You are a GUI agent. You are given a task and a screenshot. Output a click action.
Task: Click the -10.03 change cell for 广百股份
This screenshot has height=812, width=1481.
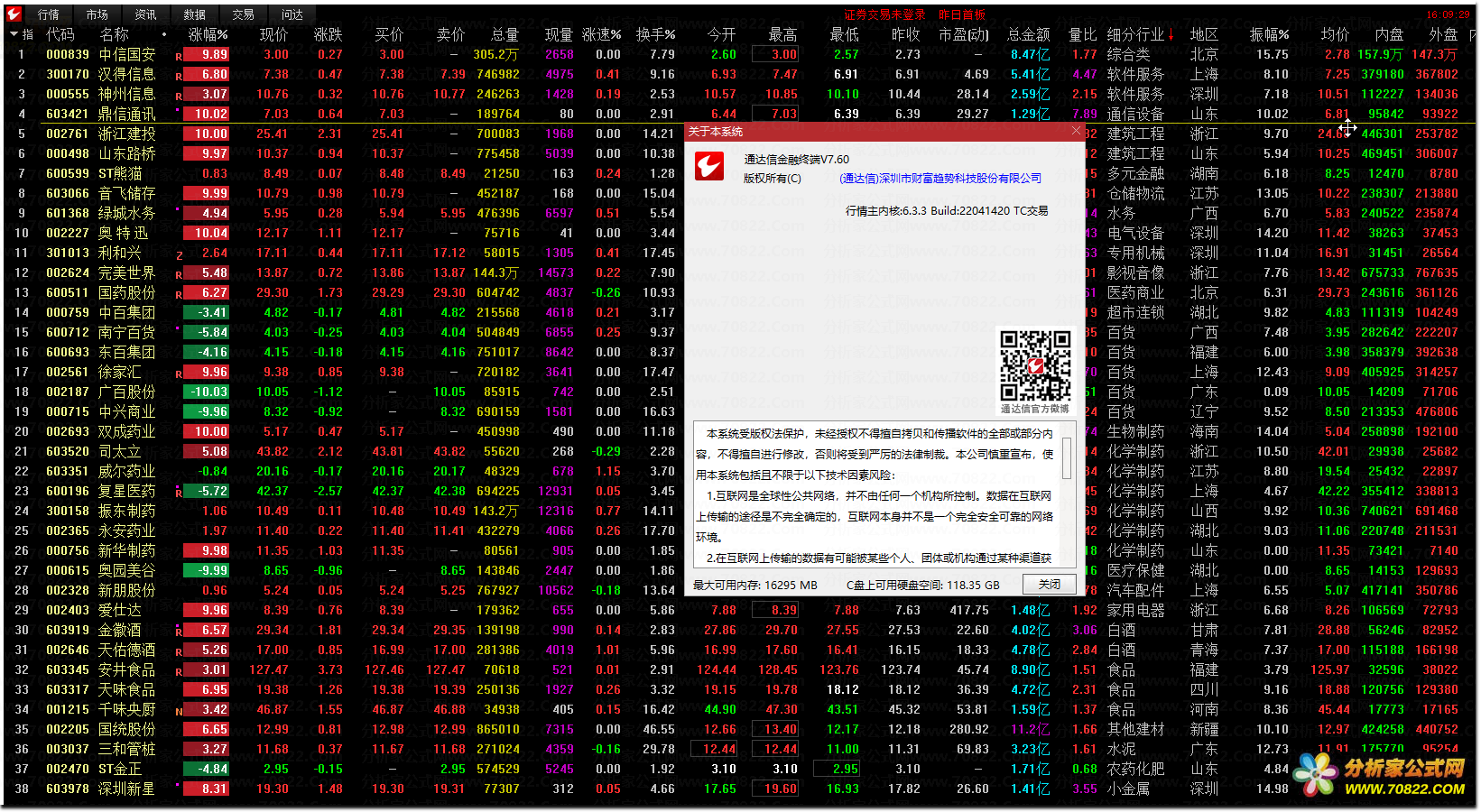tap(207, 392)
